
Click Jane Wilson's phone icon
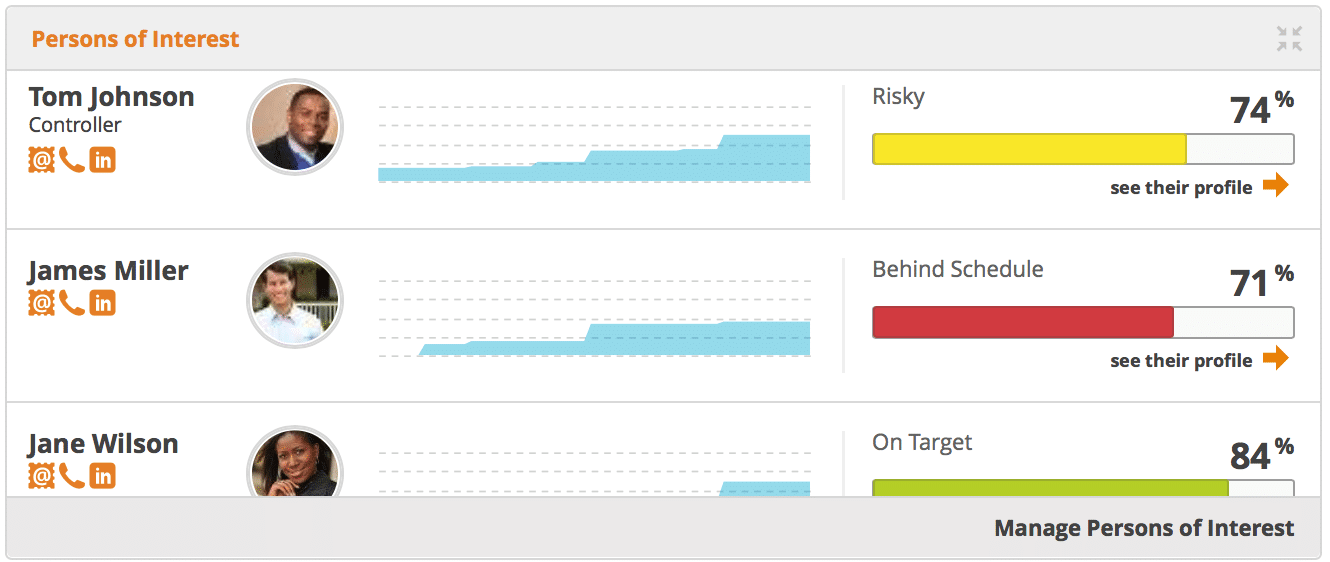tap(72, 476)
